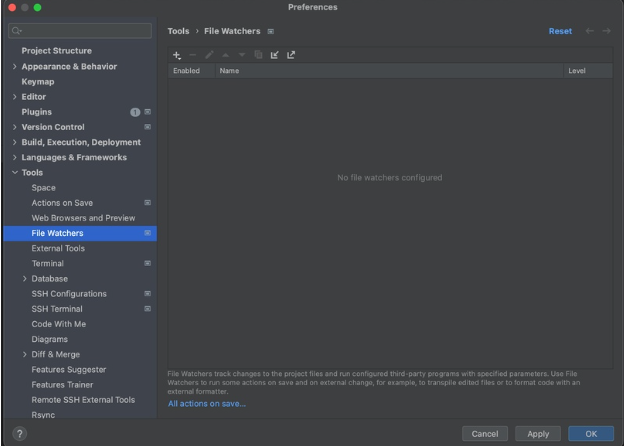Image resolution: width=624 pixels, height=446 pixels.
Task: Click the back navigation arrow near Reset
Action: [x=589, y=31]
